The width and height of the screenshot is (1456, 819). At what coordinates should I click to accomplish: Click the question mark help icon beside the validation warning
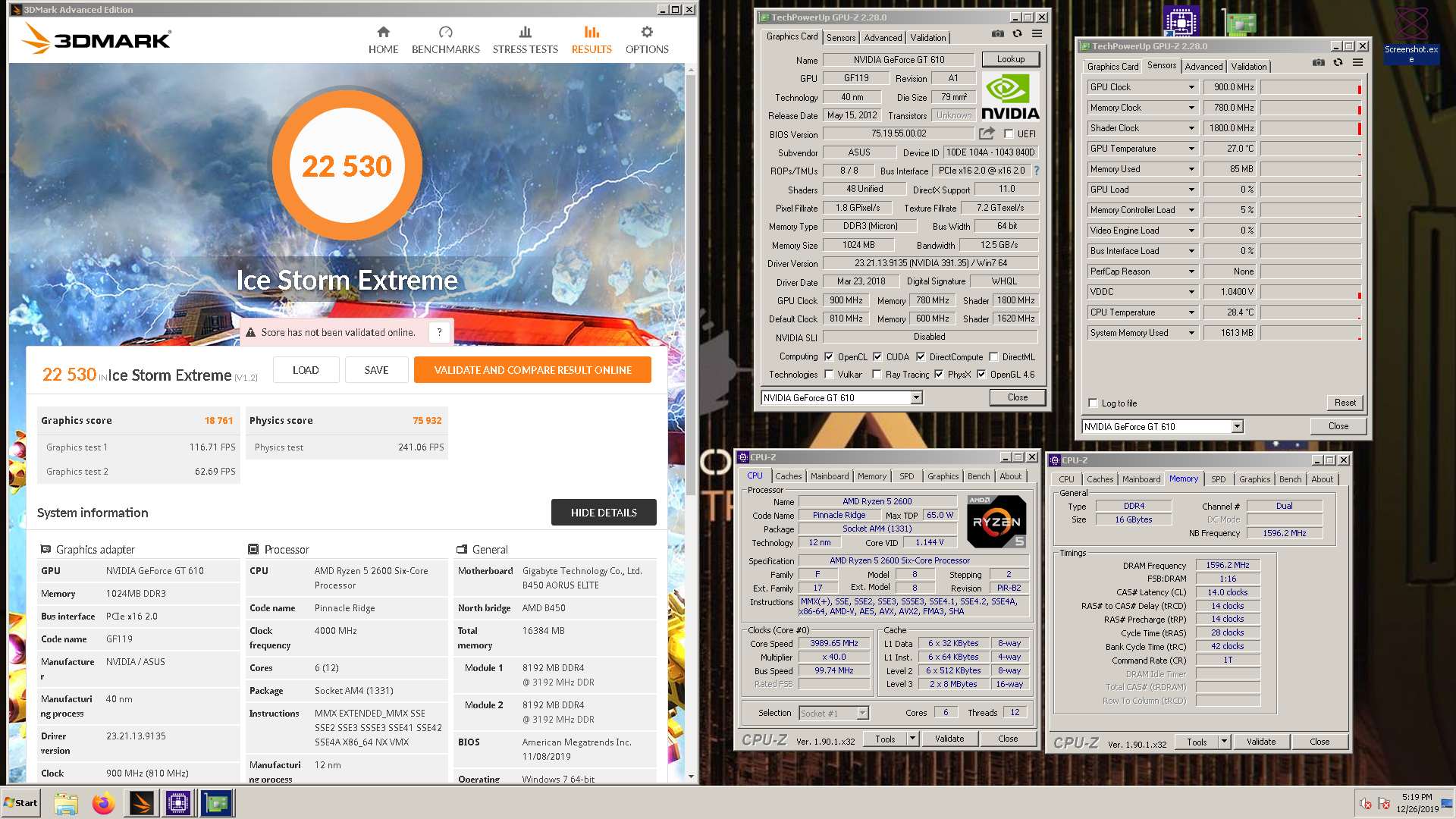pyautogui.click(x=439, y=332)
